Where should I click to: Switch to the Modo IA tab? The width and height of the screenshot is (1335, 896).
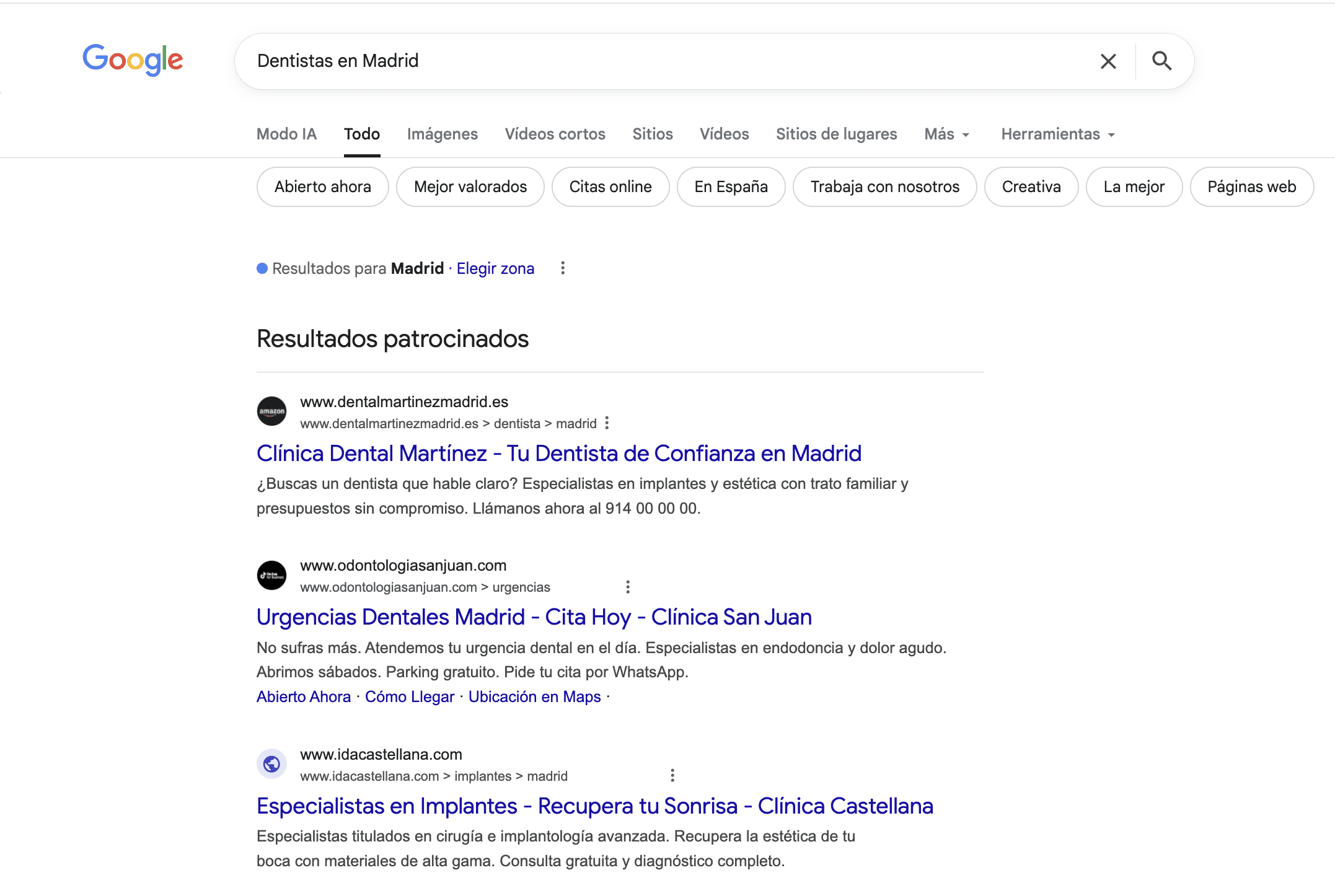tap(286, 134)
